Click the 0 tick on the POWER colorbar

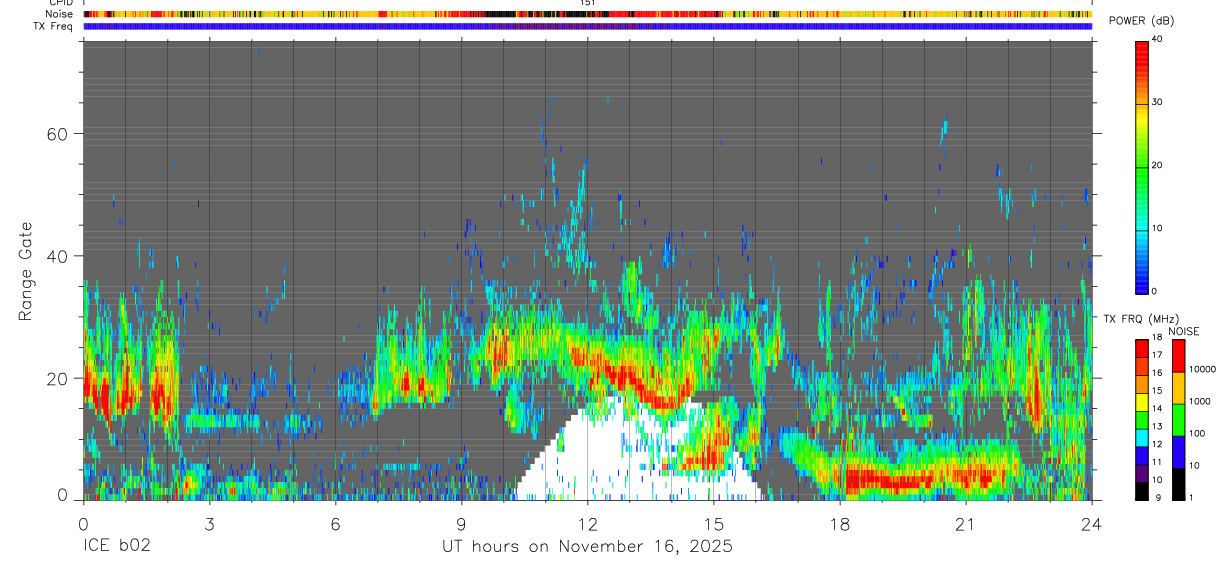(x=1153, y=291)
